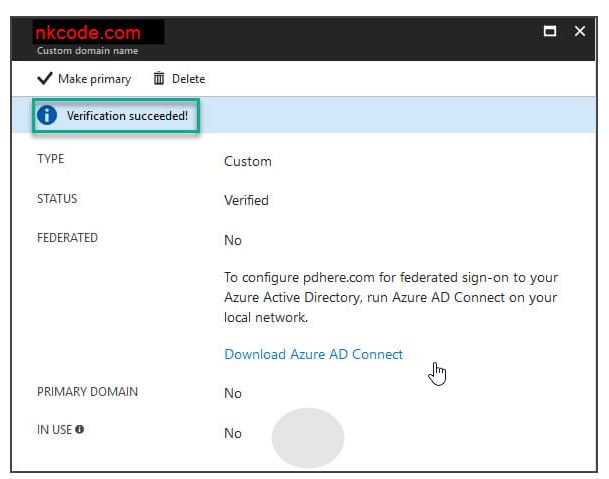Click the Custom domain name subtitle

87,51
